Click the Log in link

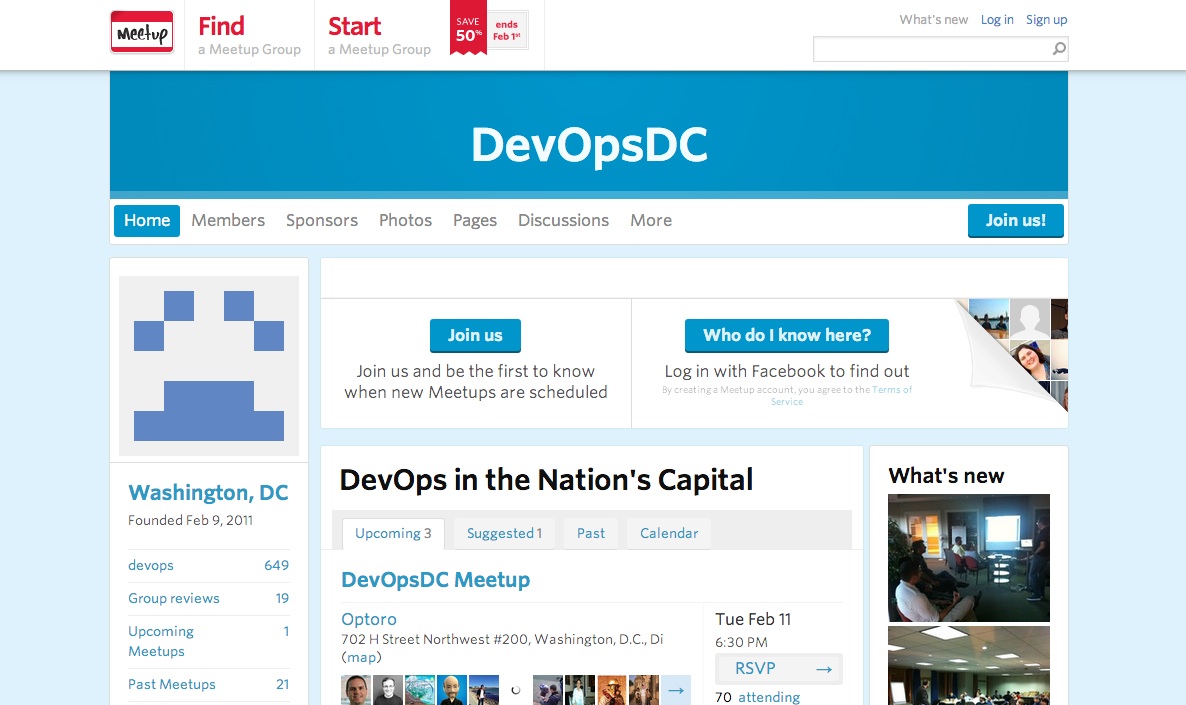(997, 20)
